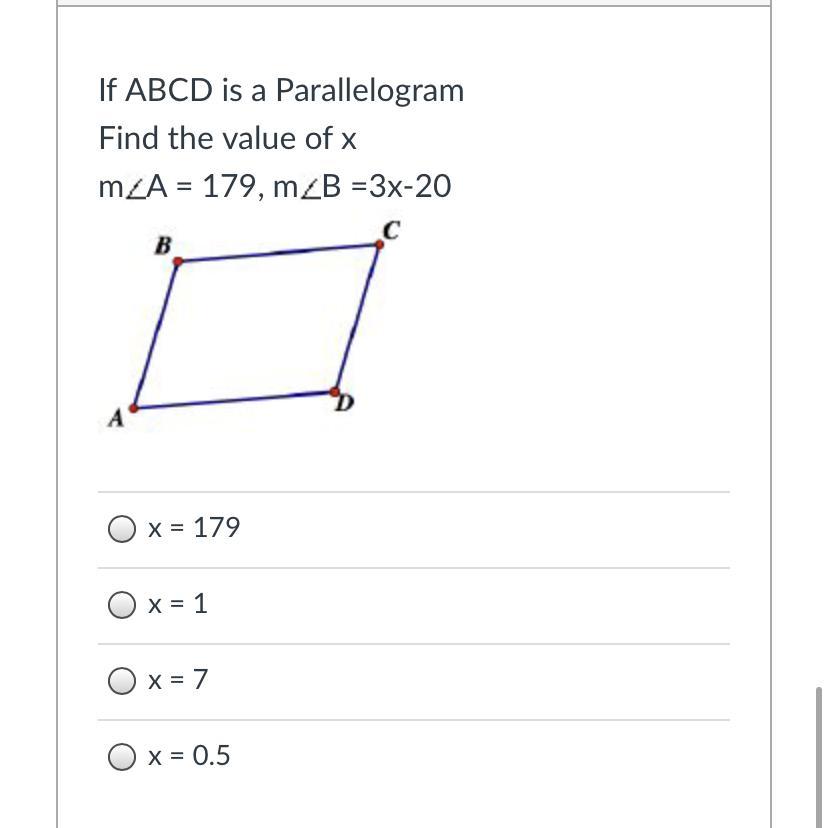Click the bottom side AD of the parallelogram
Viewport: 828px width, 828px height.
[x=234, y=400]
